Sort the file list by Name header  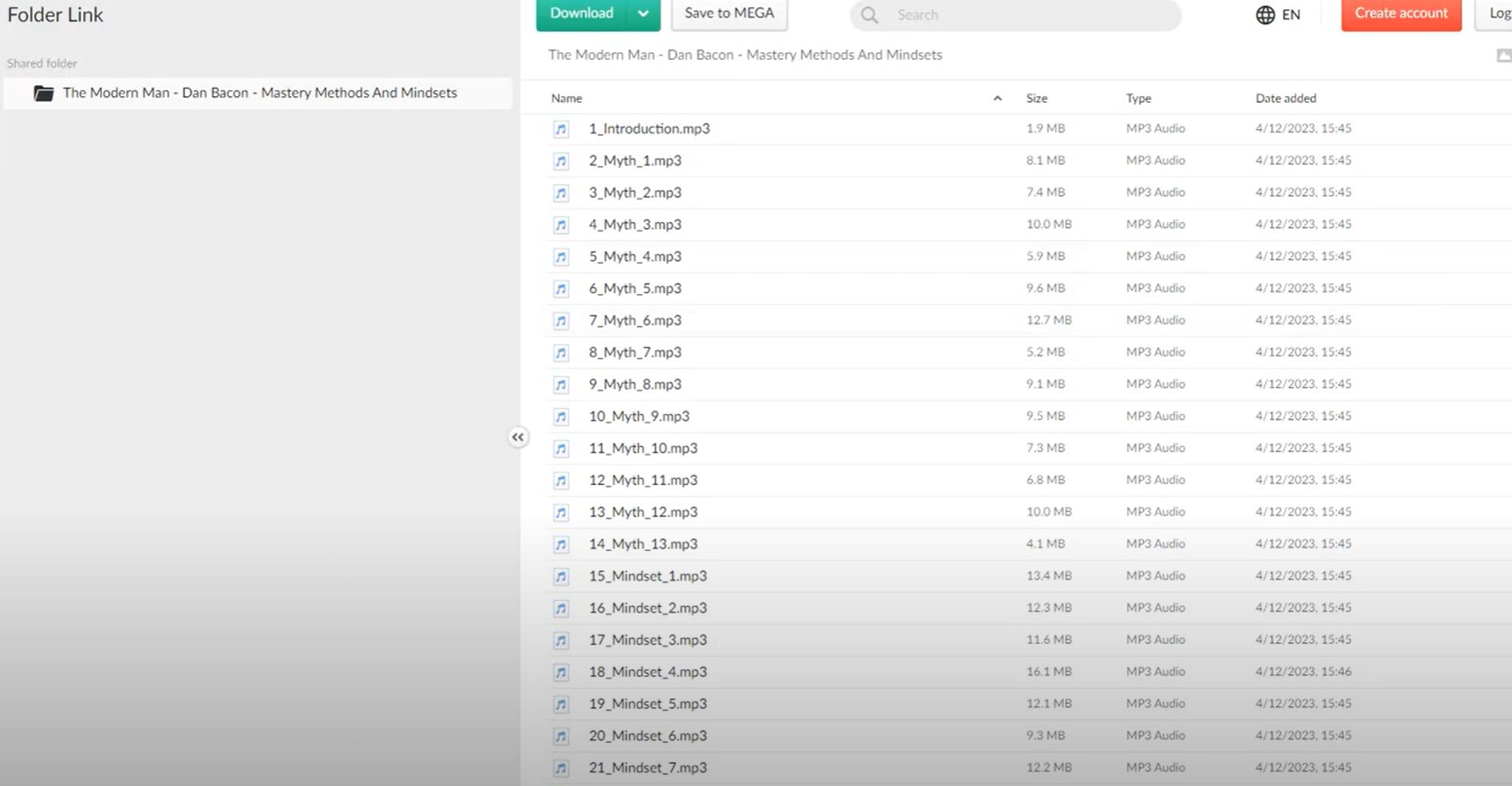[567, 98]
